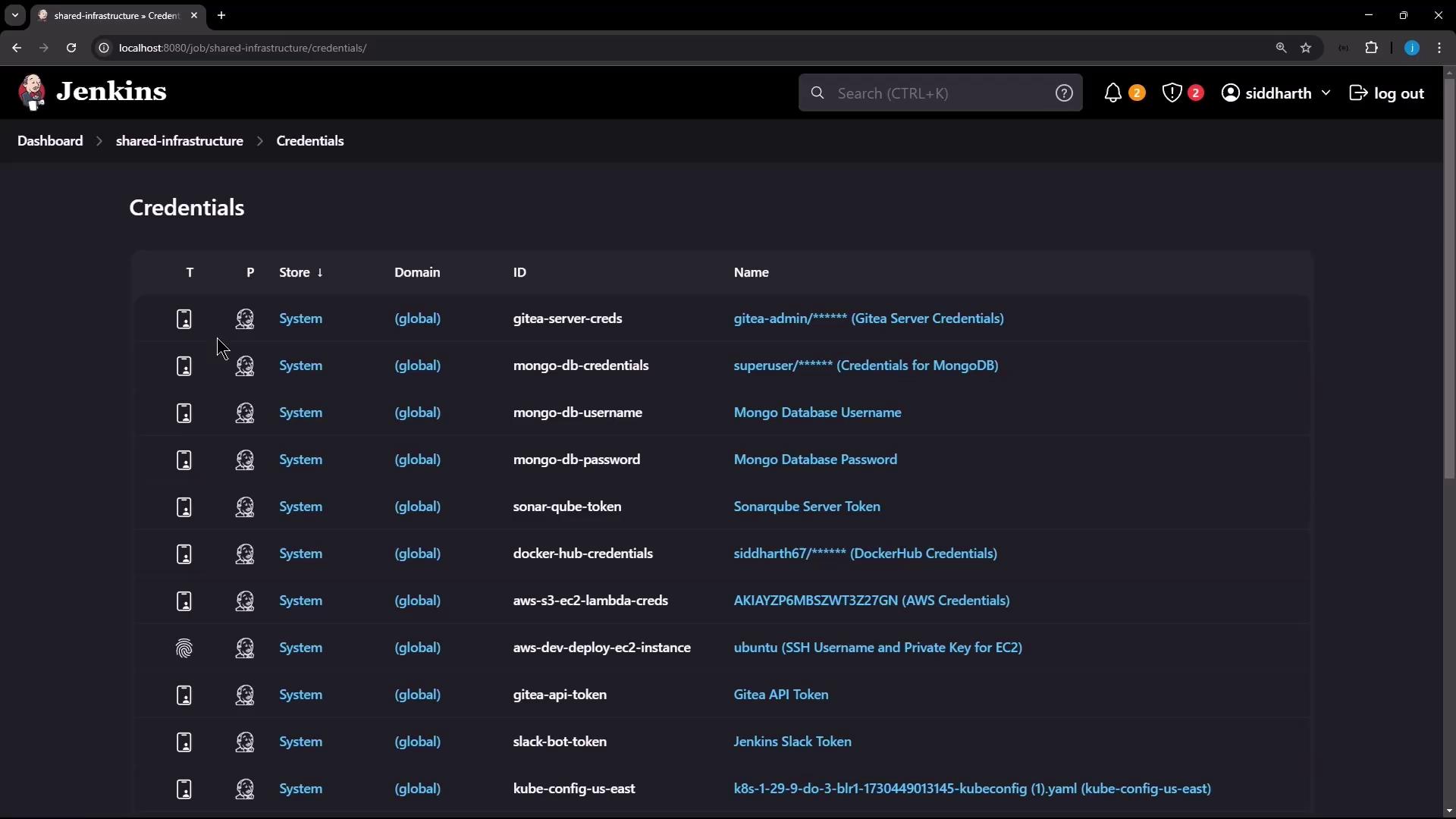Click credential type icon for gitea-server-creds

click(x=184, y=319)
